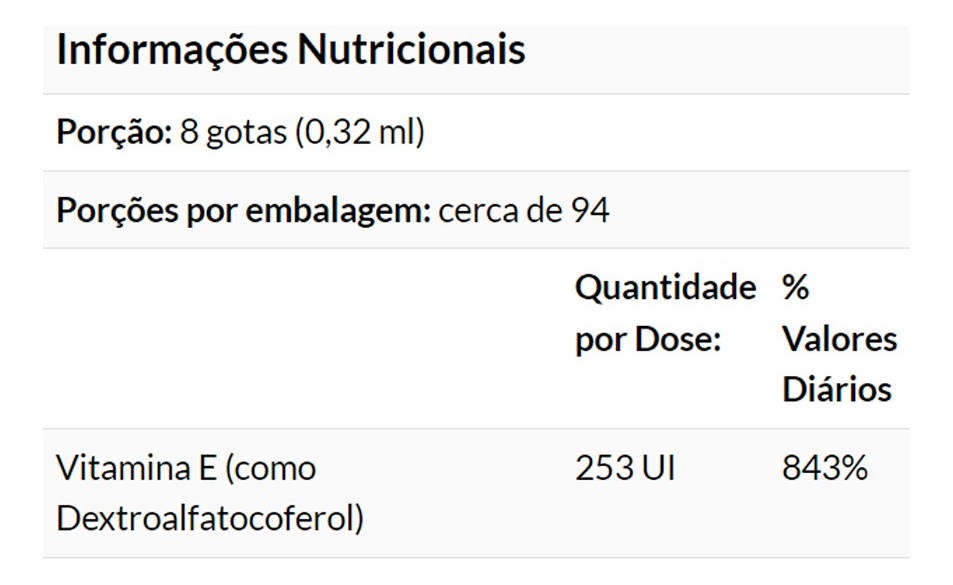Click the word "Dextroalfatocoferol)"
Screen dimensions: 953x585
(x=209, y=518)
